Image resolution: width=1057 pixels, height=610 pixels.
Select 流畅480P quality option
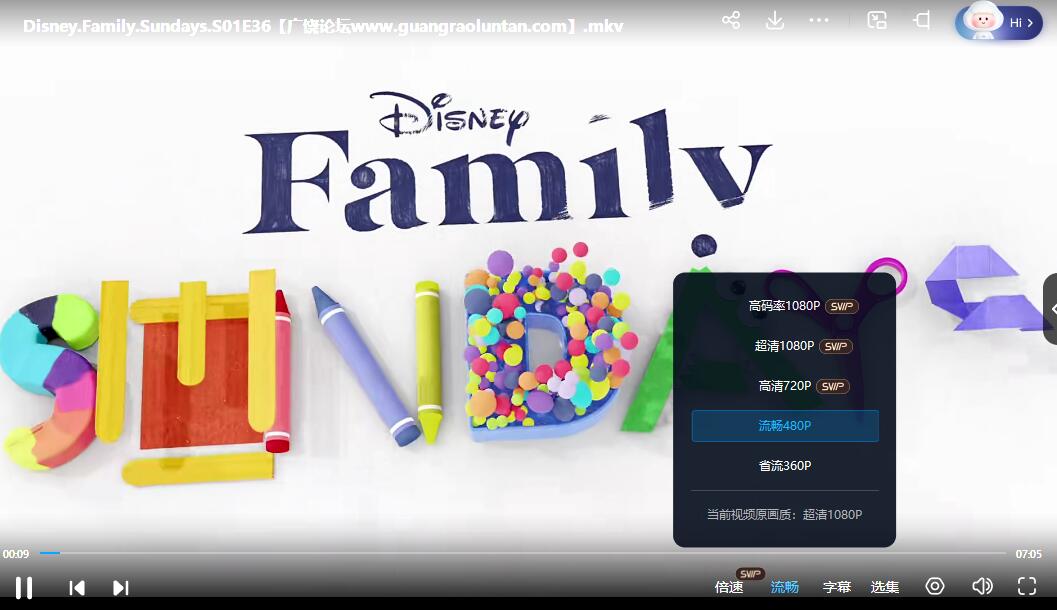pos(785,426)
